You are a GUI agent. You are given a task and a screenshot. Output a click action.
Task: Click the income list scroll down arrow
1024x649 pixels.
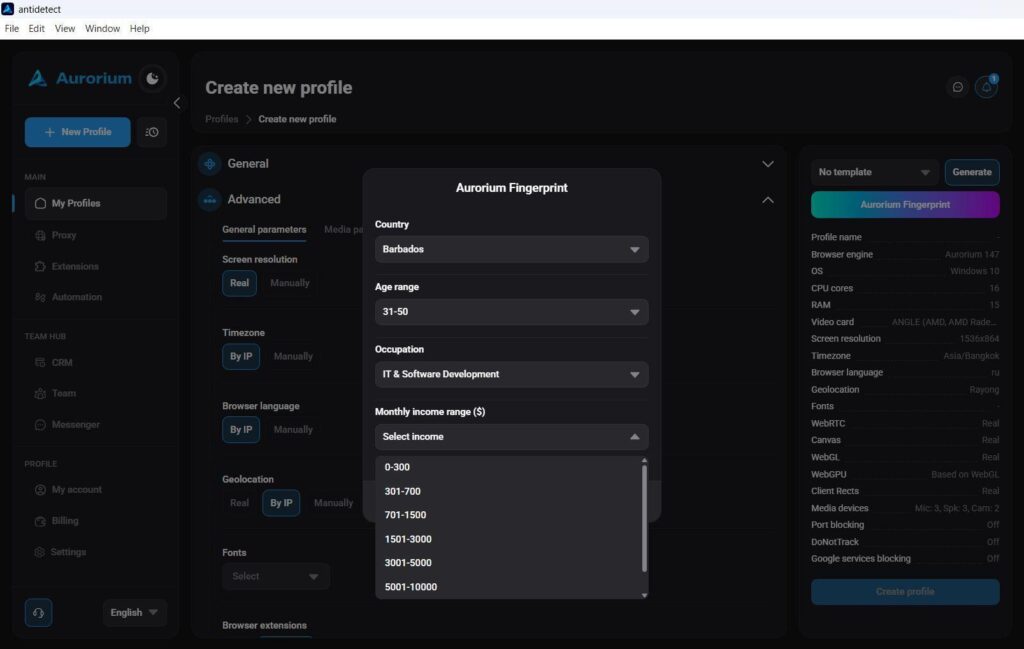[645, 595]
